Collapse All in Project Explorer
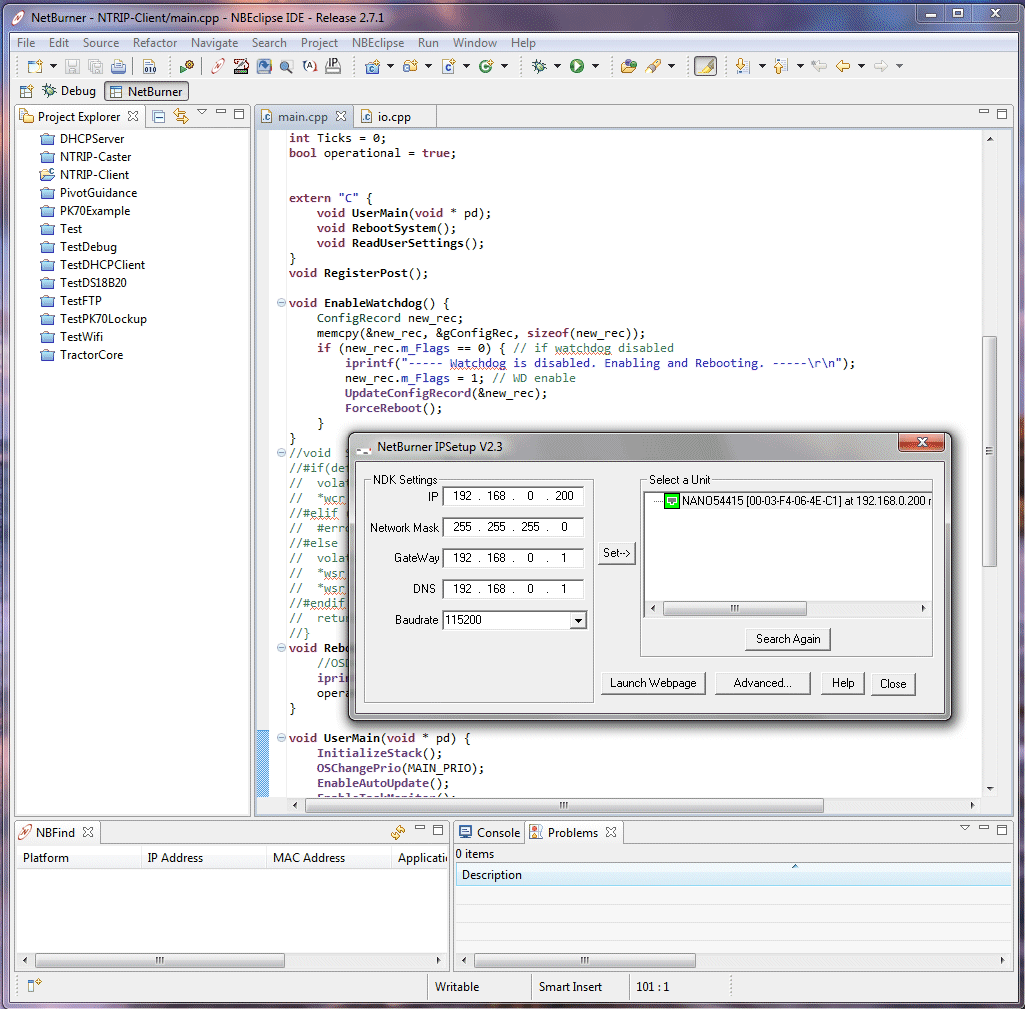This screenshot has height=1009, width=1025. pyautogui.click(x=158, y=116)
